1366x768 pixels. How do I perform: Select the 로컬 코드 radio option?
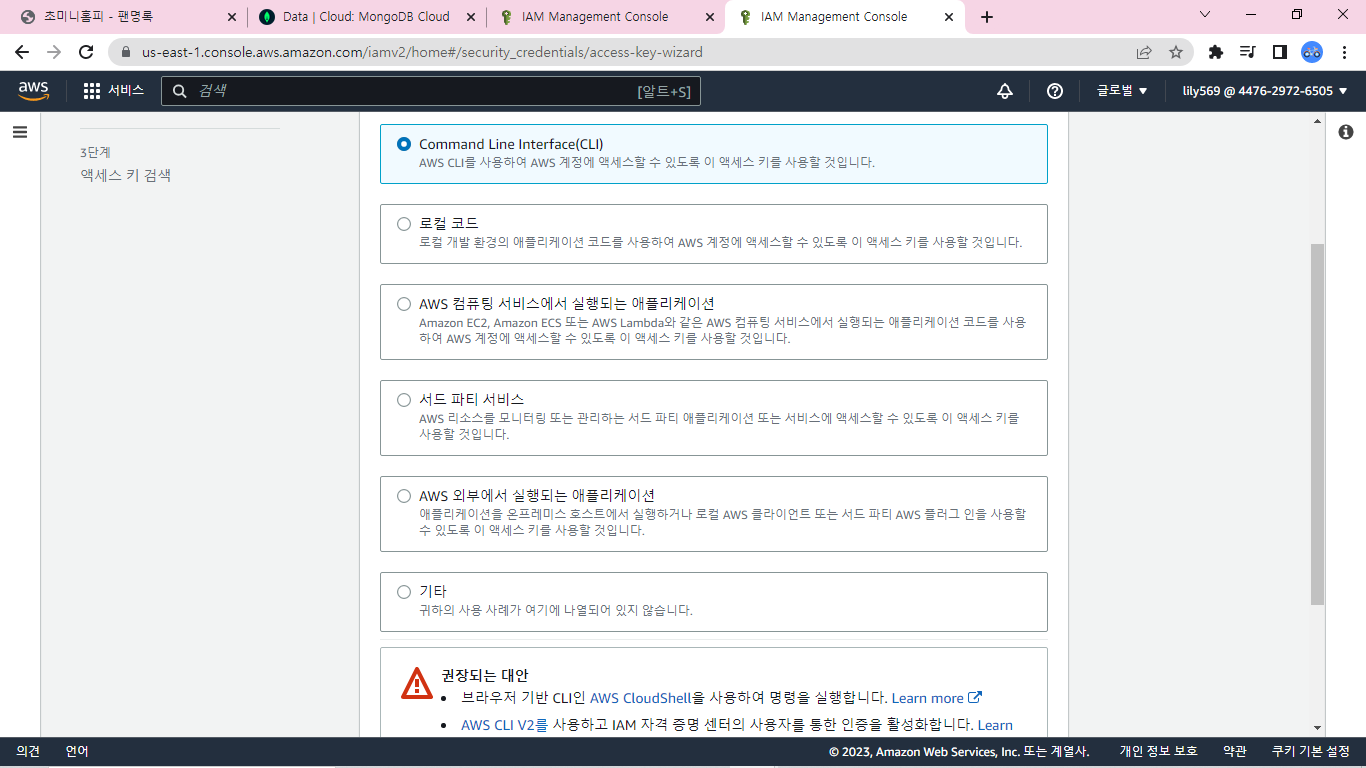point(404,224)
